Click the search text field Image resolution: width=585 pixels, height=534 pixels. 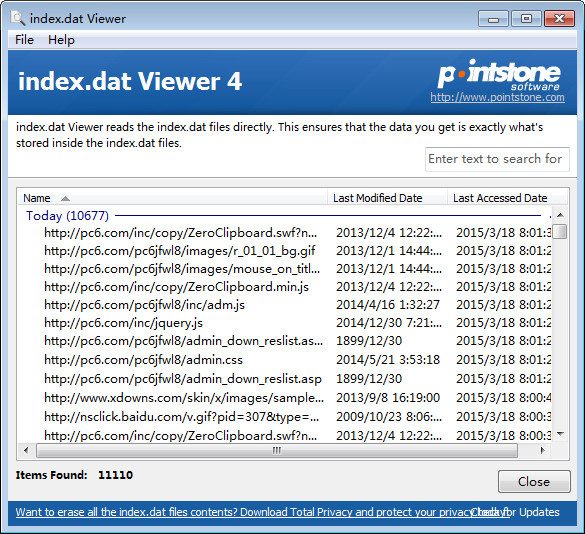pos(497,159)
